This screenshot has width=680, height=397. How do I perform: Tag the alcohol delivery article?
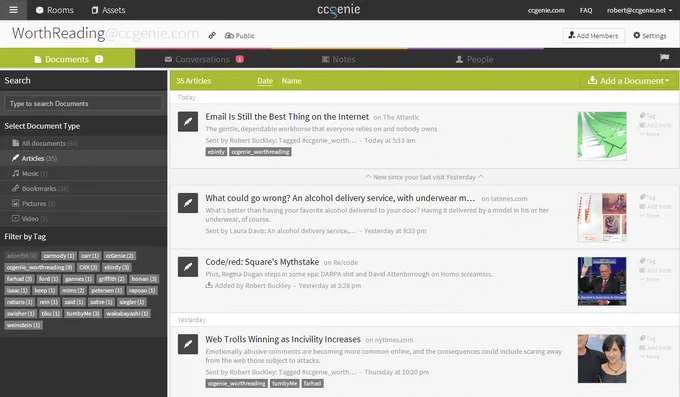pos(647,197)
